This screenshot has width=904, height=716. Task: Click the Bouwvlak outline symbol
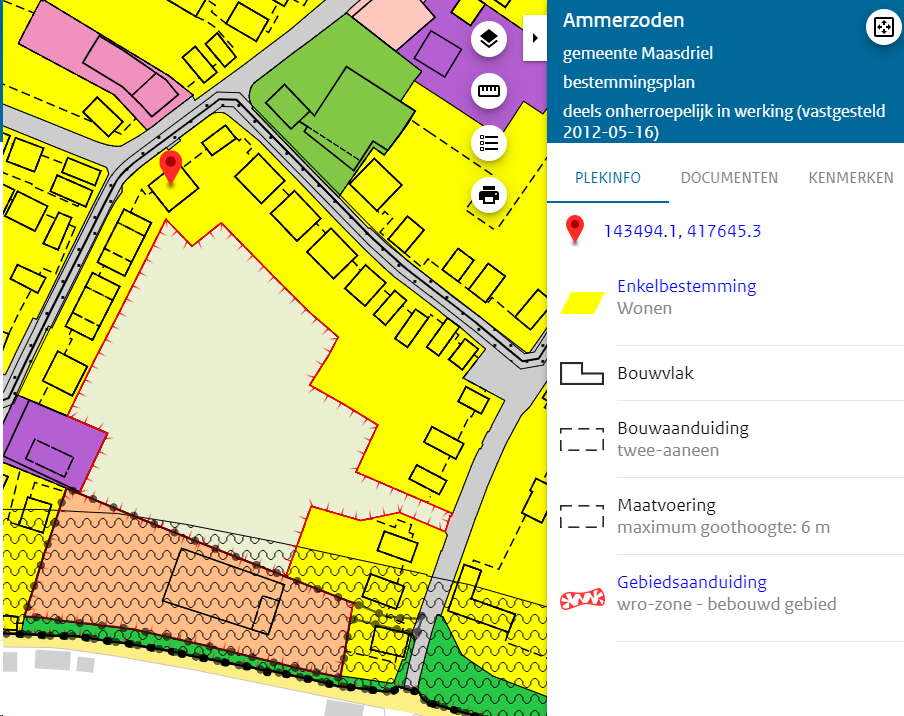click(582, 374)
